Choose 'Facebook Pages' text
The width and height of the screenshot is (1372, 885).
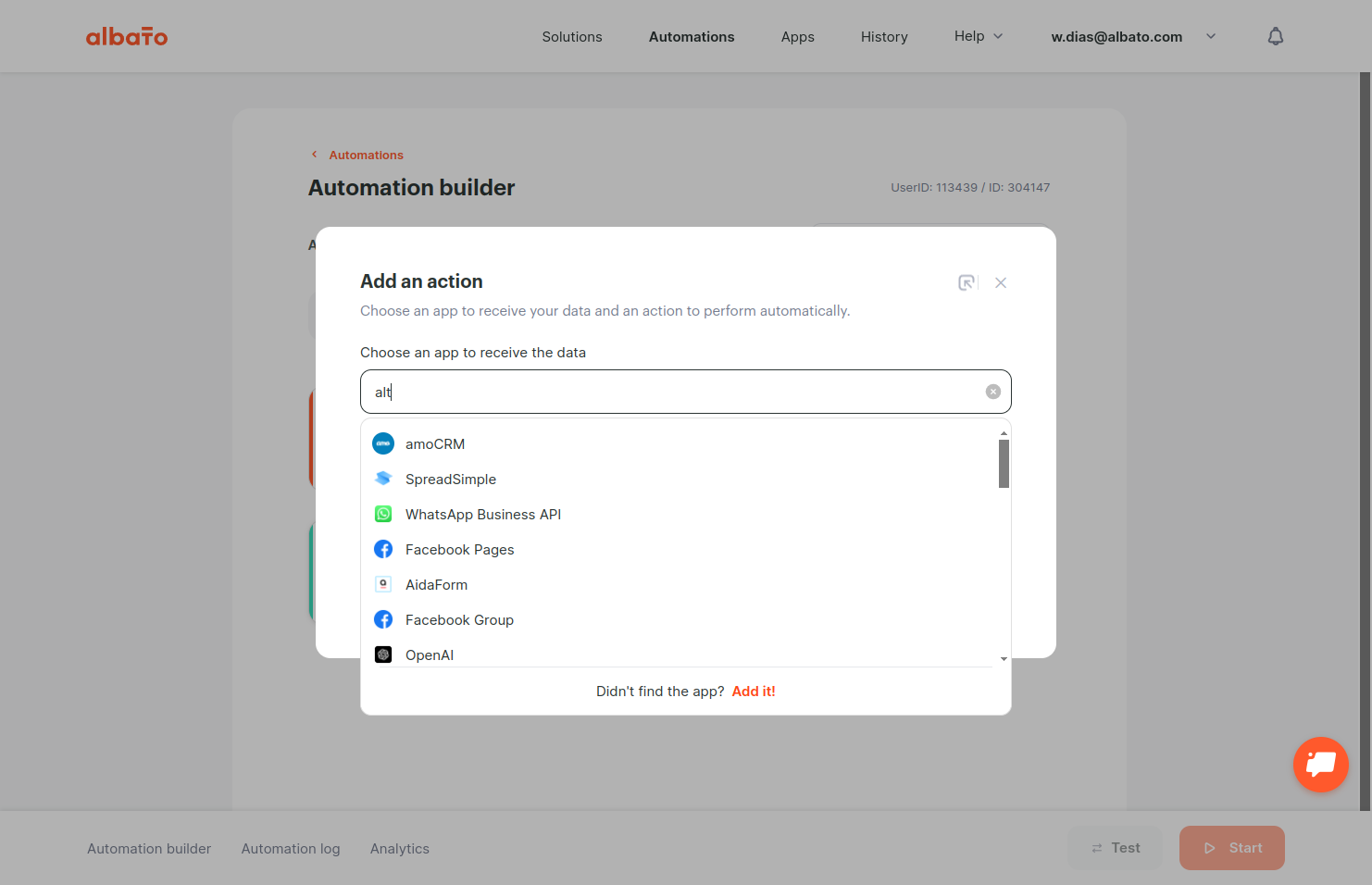pyautogui.click(x=460, y=550)
